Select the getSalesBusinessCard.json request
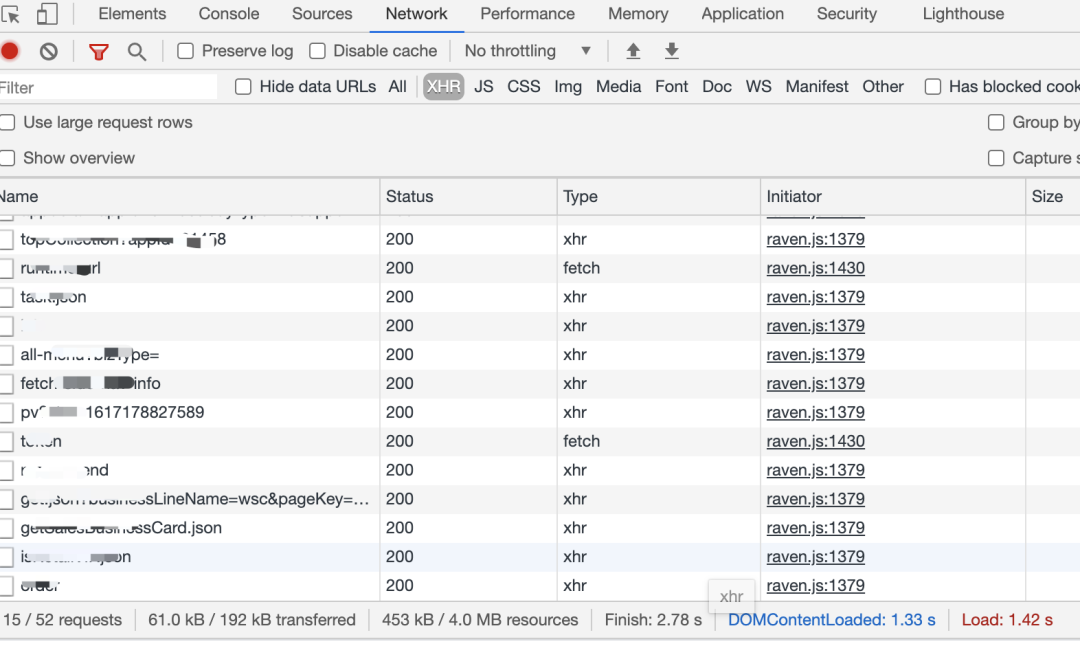Screen dimensions: 1080x646 pos(121,528)
